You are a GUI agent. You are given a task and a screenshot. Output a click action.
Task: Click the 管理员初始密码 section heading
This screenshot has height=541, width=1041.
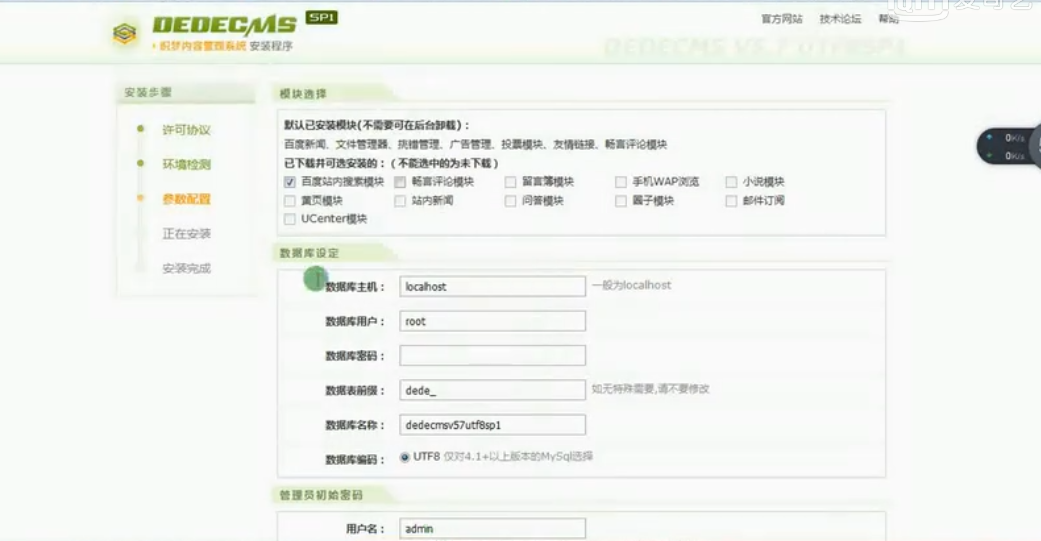click(x=321, y=495)
